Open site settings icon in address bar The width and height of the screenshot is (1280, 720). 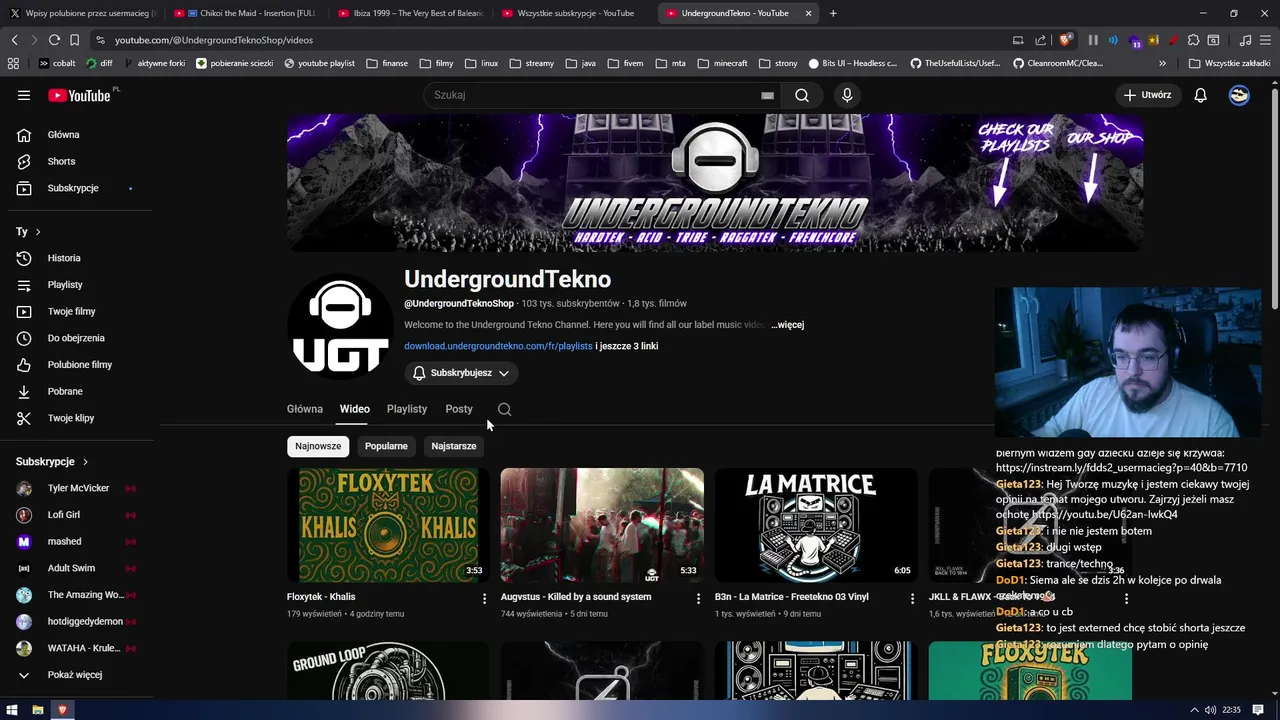click(100, 40)
